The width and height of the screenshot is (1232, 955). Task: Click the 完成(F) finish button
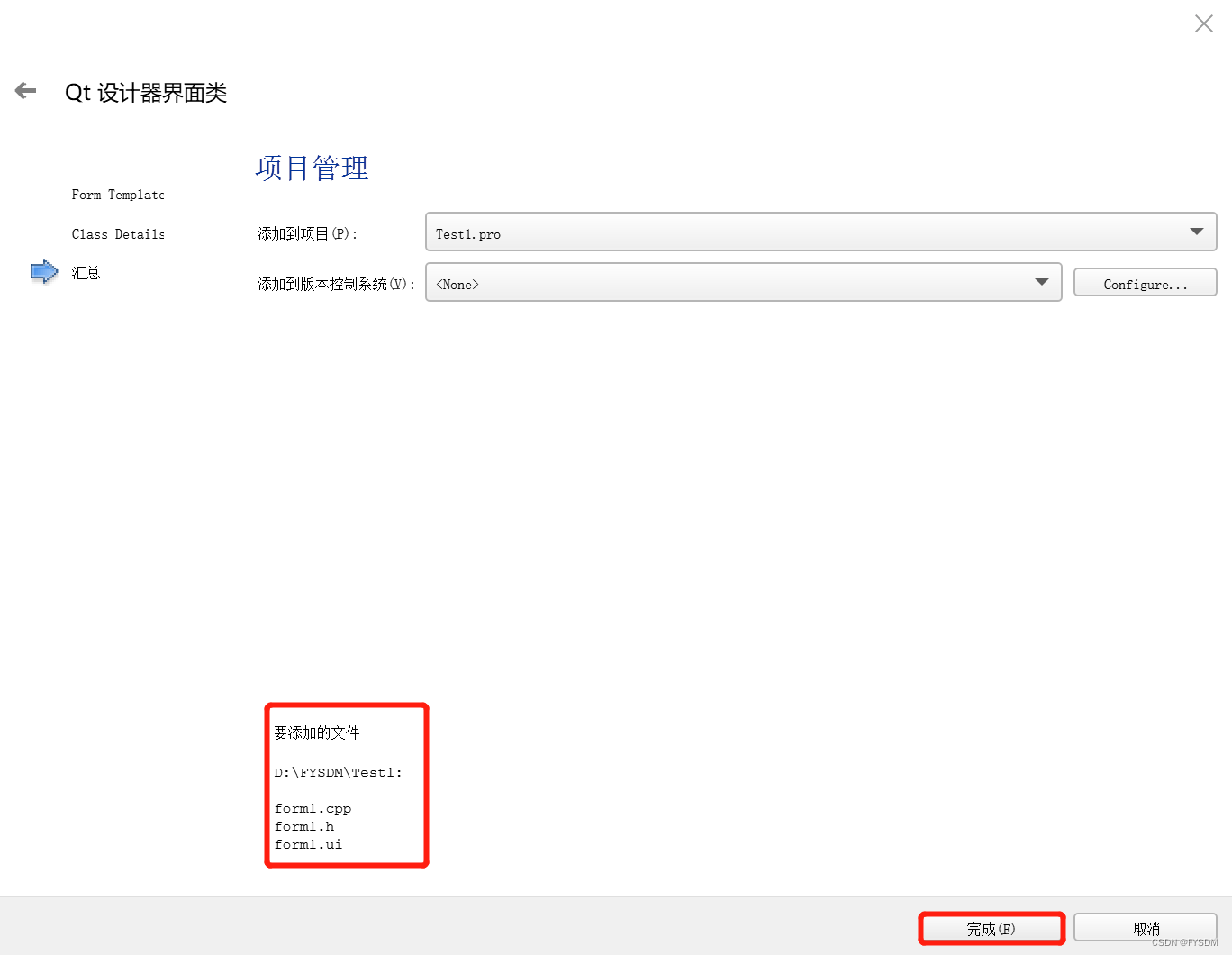tap(992, 929)
